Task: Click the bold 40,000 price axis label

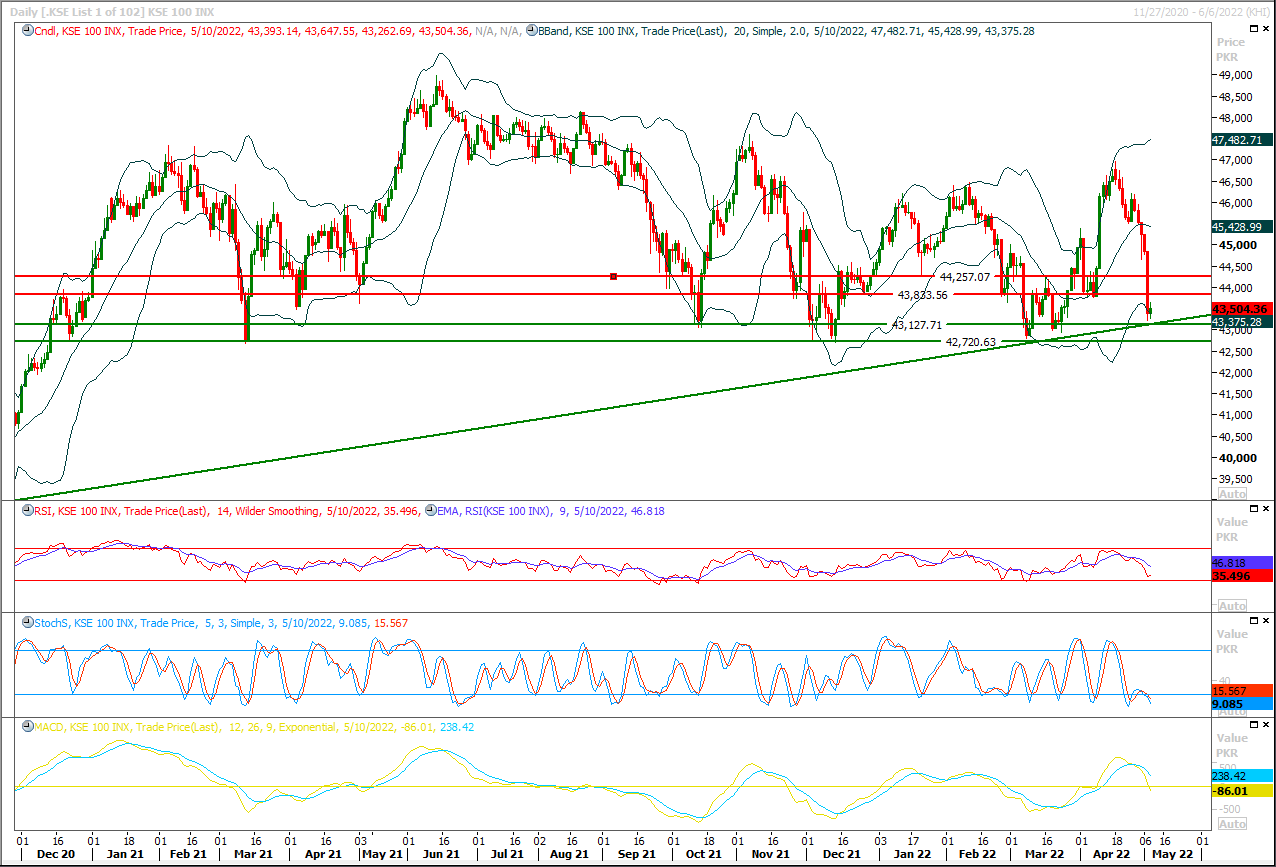Action: pyautogui.click(x=1236, y=458)
